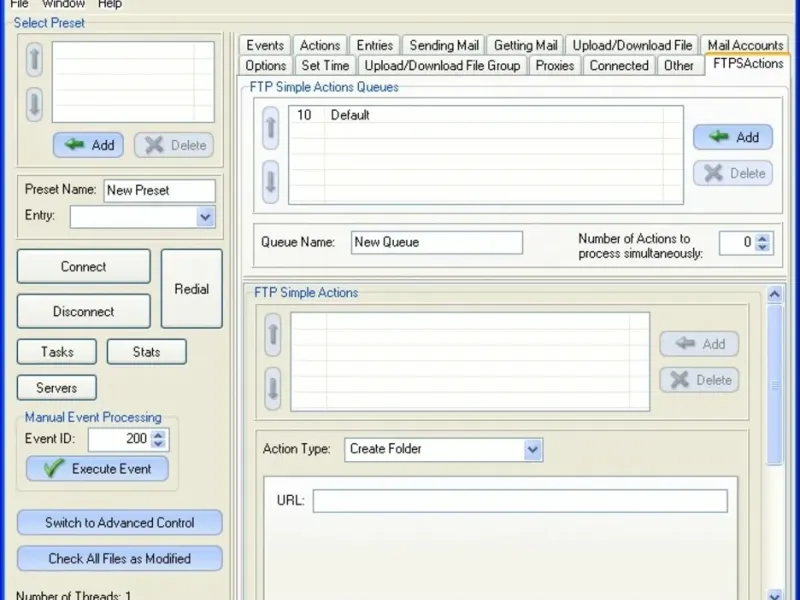The image size is (800, 600).
Task: Delete preset button in Select Preset
Action: [x=174, y=145]
